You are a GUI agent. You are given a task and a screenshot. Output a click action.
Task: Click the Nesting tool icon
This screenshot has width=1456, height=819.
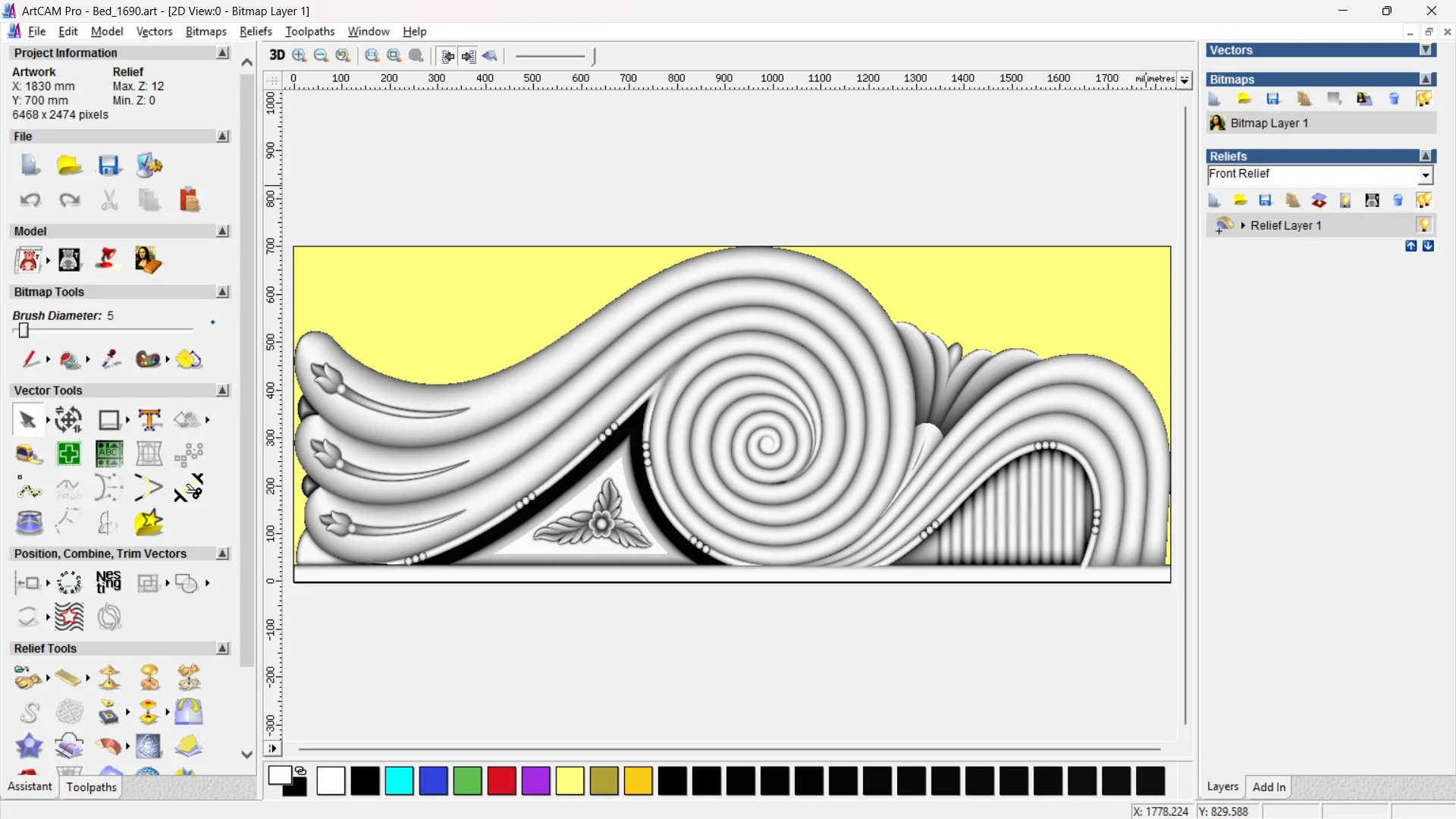(108, 582)
